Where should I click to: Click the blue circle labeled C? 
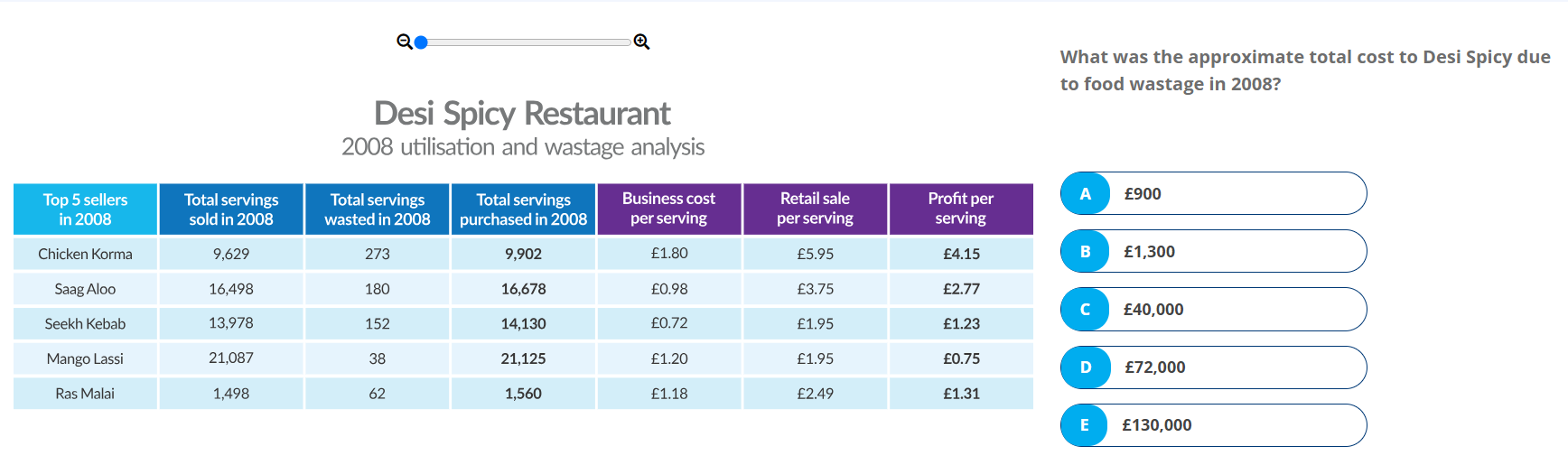[1086, 309]
